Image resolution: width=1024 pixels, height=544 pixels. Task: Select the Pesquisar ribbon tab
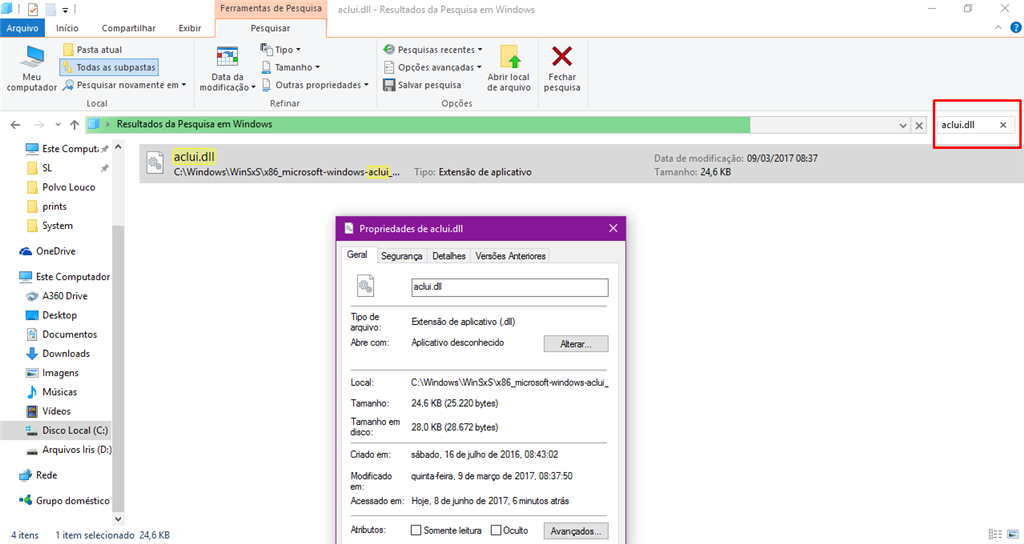270,28
